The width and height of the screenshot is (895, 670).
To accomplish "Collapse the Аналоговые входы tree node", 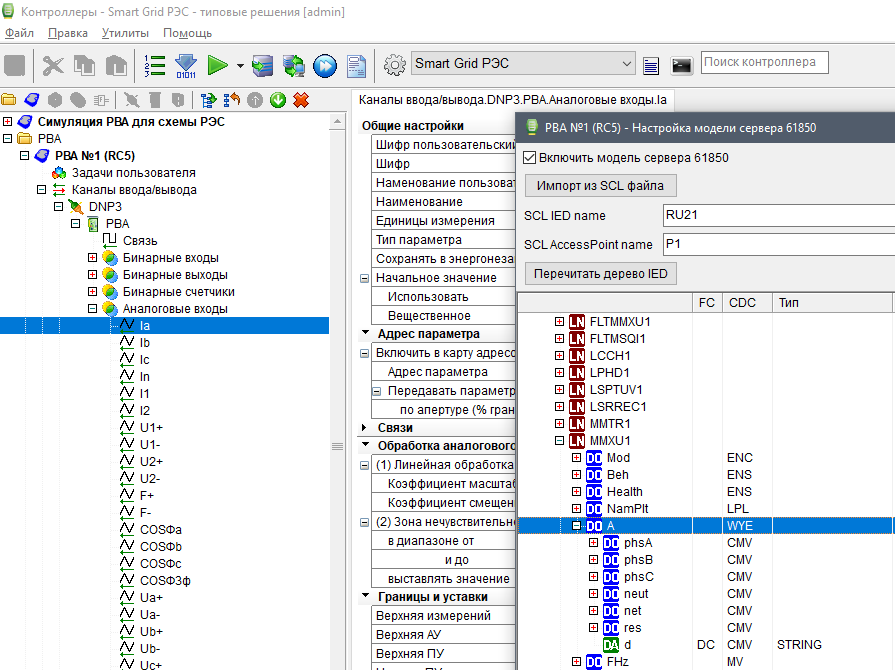I will point(93,308).
